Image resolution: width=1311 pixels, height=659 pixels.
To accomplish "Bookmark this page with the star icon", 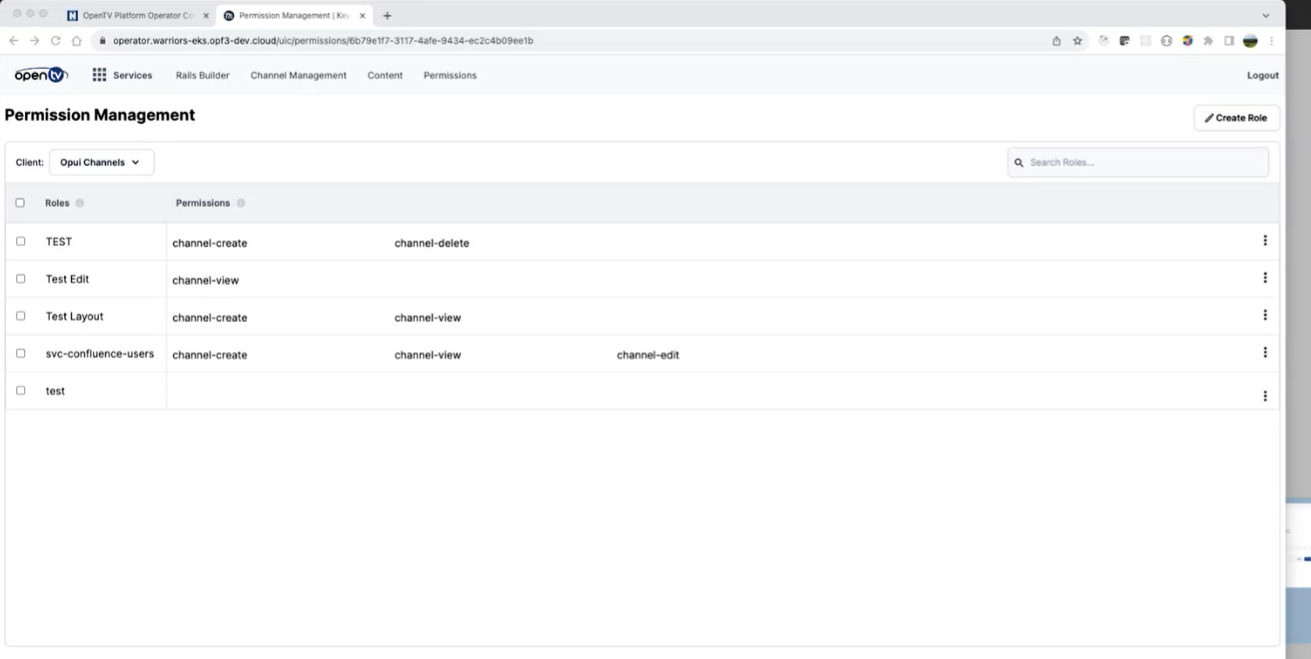I will (x=1078, y=41).
